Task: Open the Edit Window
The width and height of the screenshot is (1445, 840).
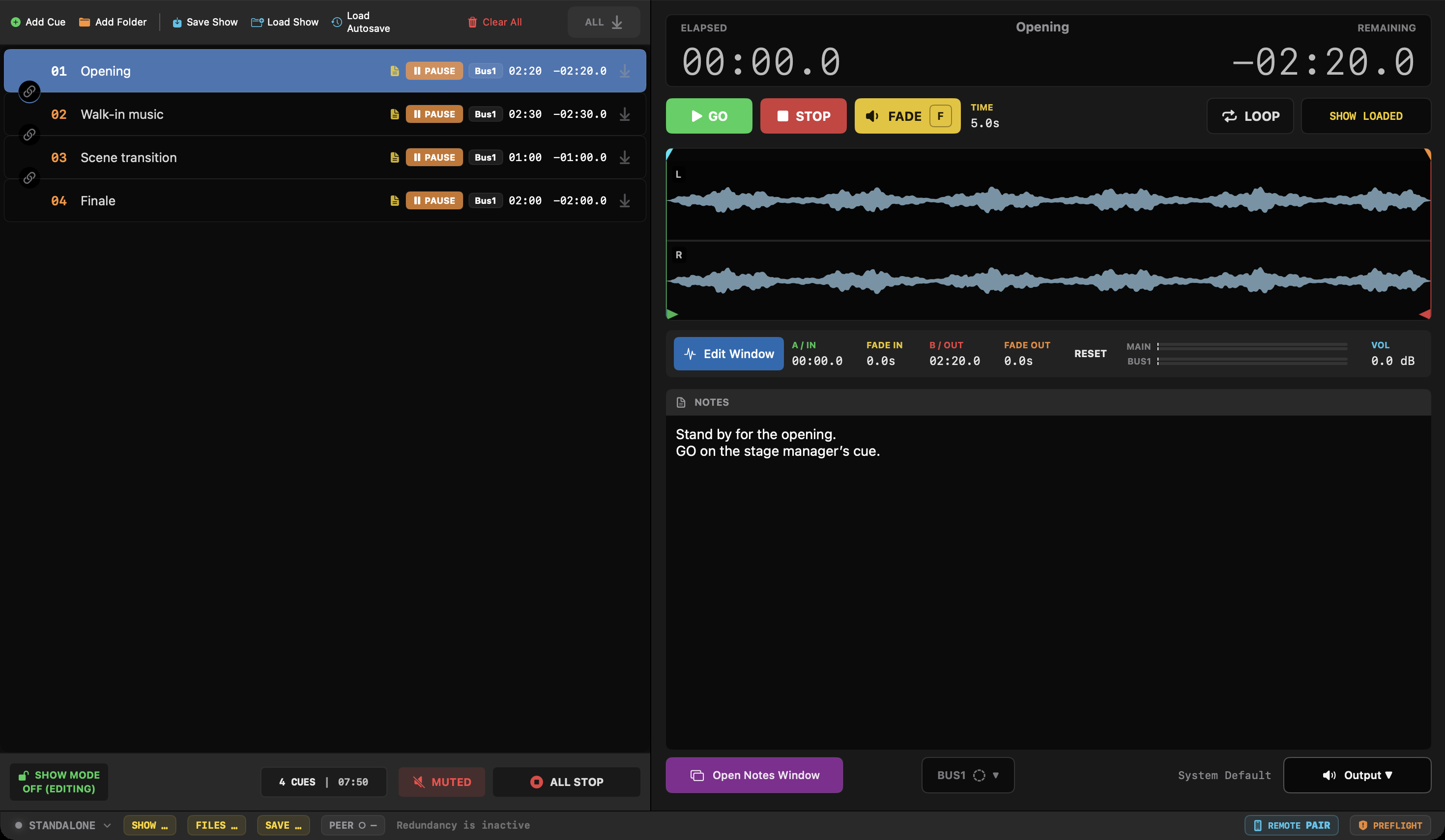Action: (x=728, y=354)
